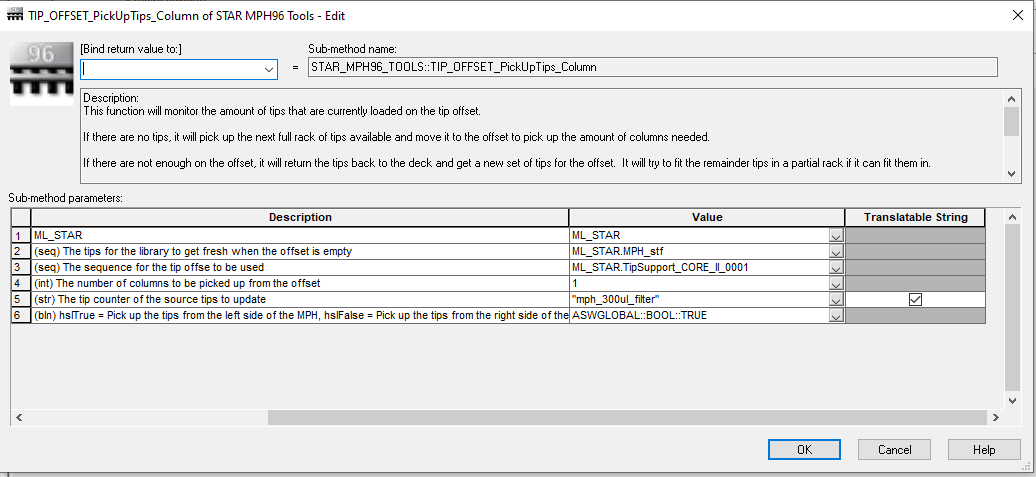Open Help for this sub-method
1036x477 pixels.
[x=984, y=450]
